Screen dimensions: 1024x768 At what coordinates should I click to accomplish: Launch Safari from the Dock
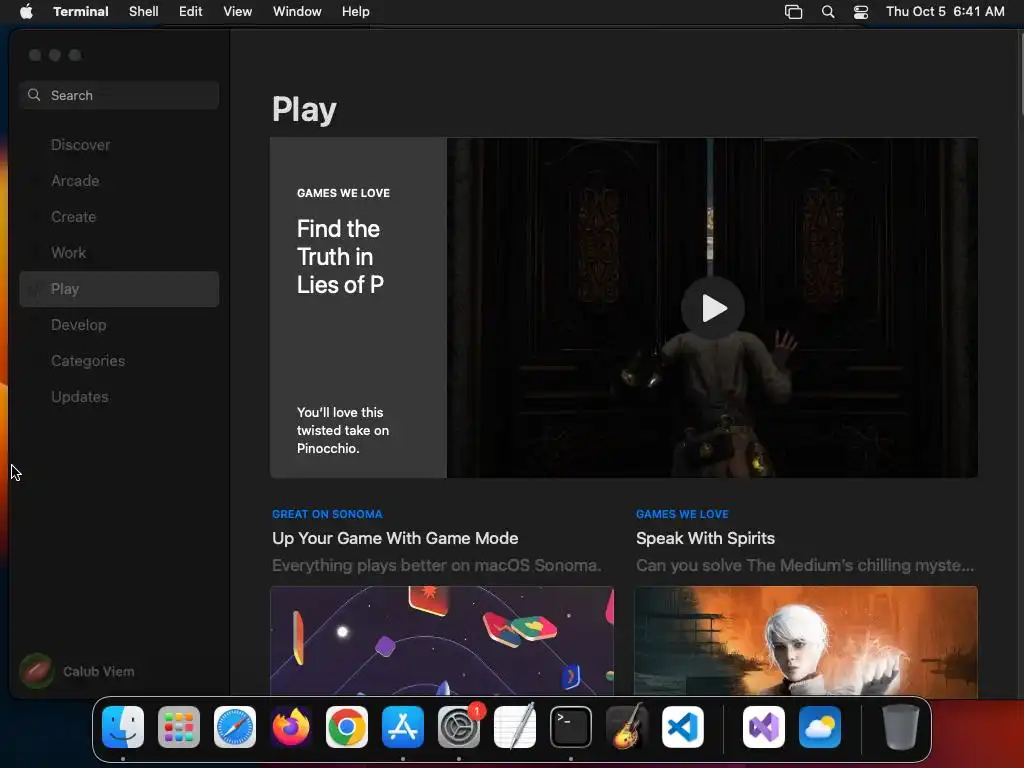235,727
